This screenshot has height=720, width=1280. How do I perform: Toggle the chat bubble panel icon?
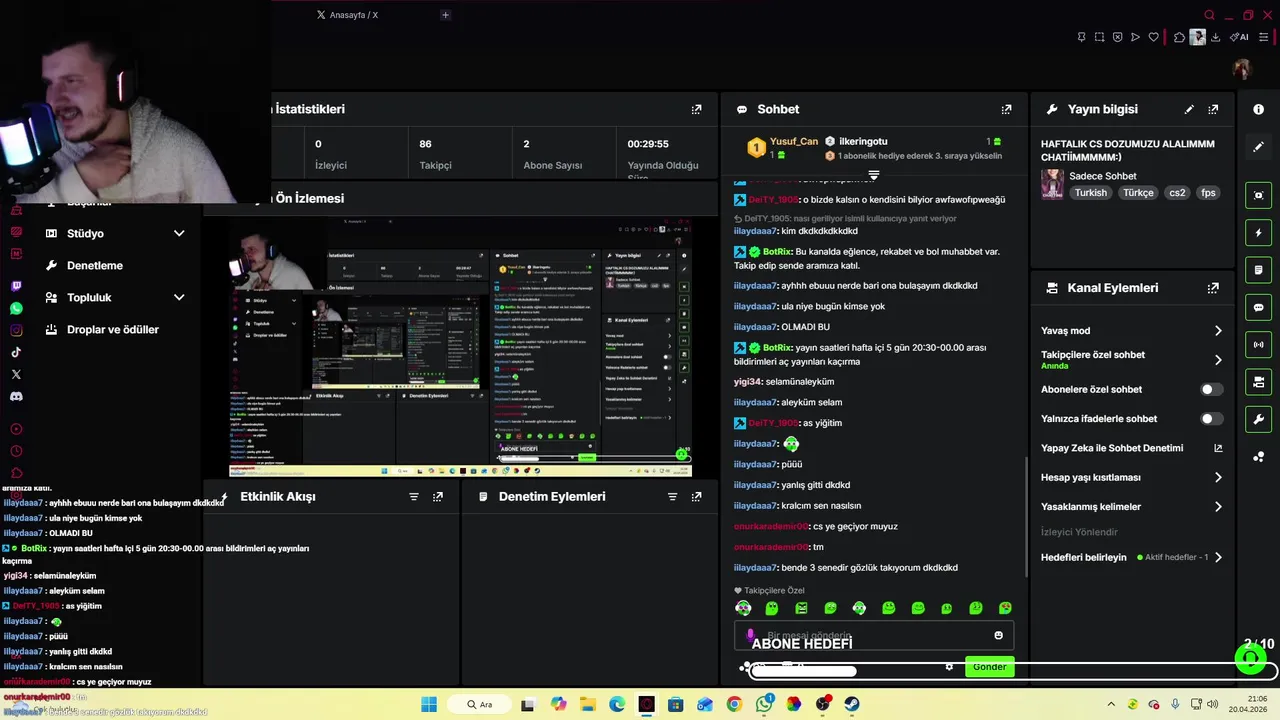1258,307
